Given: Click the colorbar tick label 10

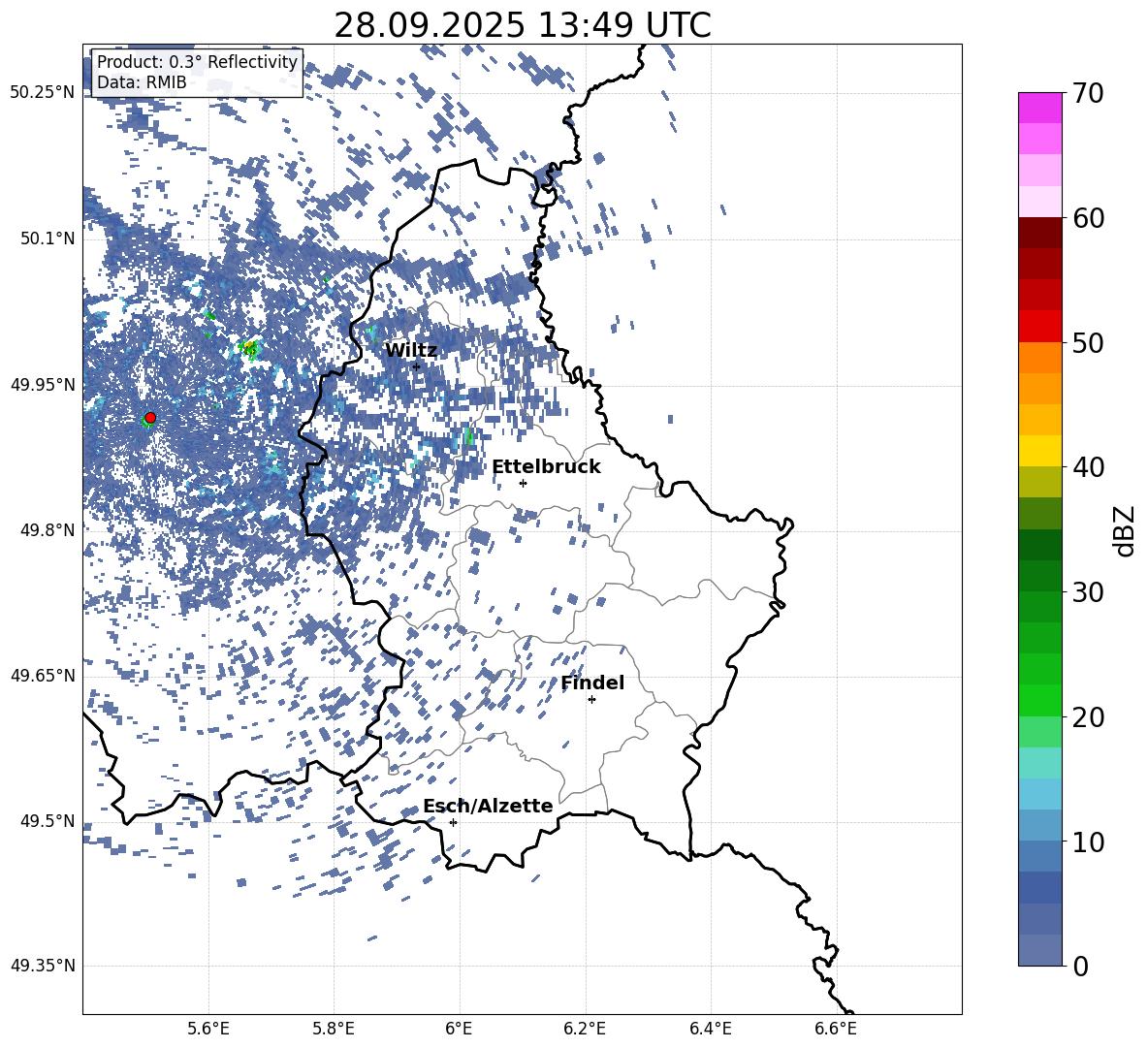Looking at the screenshot, I should pyautogui.click(x=1088, y=842).
